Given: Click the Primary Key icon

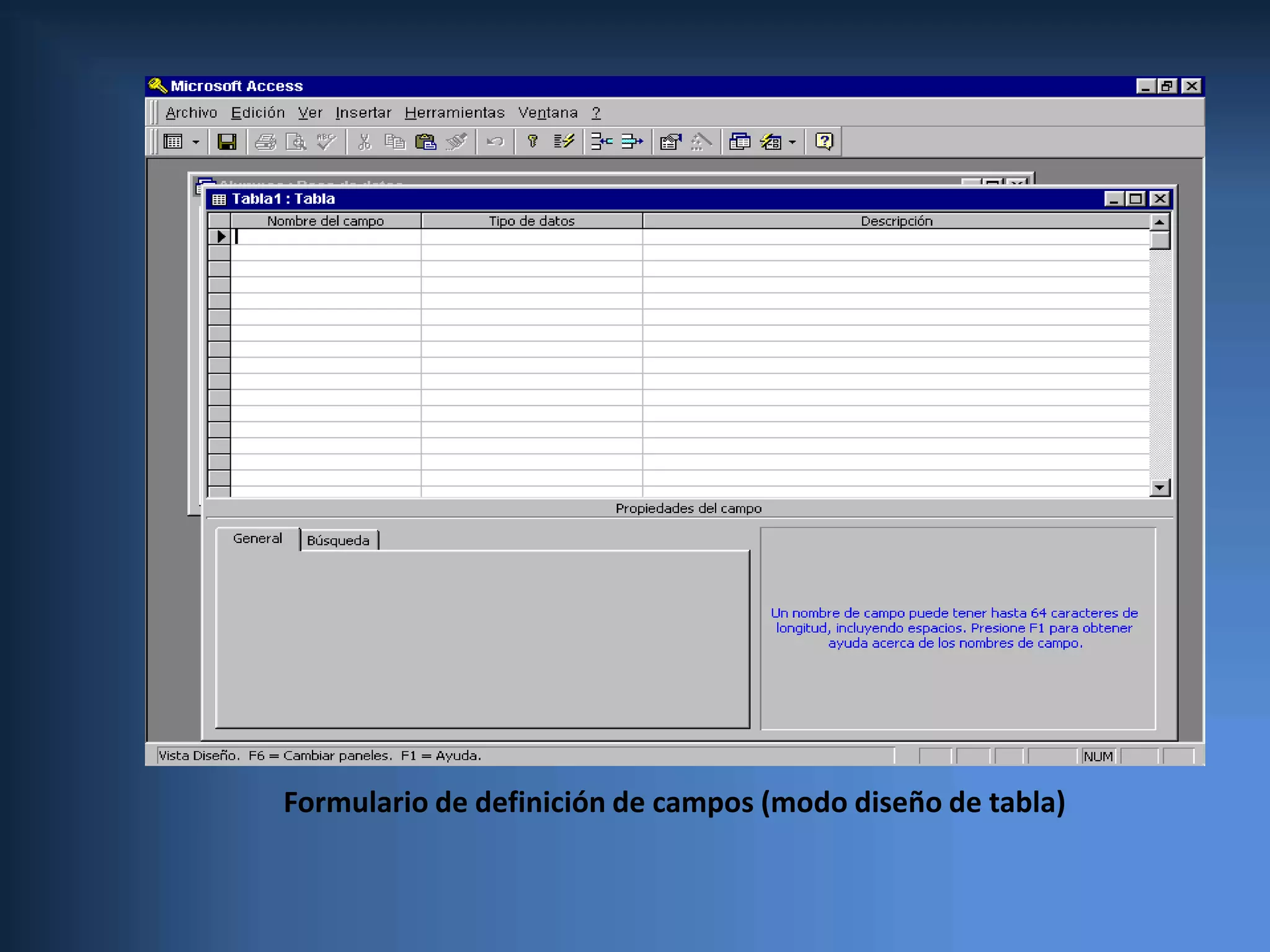Looking at the screenshot, I should pos(532,142).
